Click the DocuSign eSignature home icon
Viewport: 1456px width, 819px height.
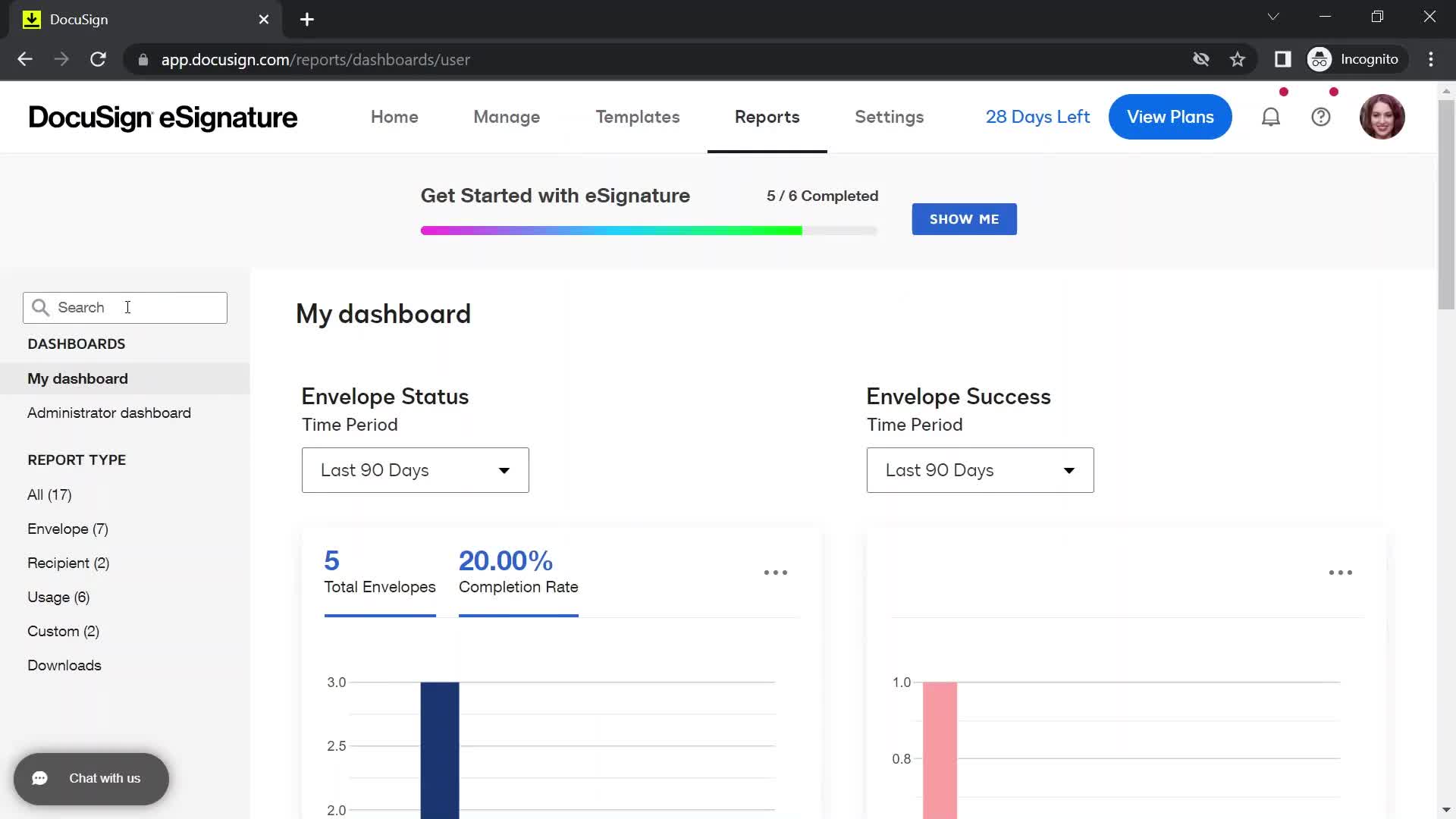point(163,117)
